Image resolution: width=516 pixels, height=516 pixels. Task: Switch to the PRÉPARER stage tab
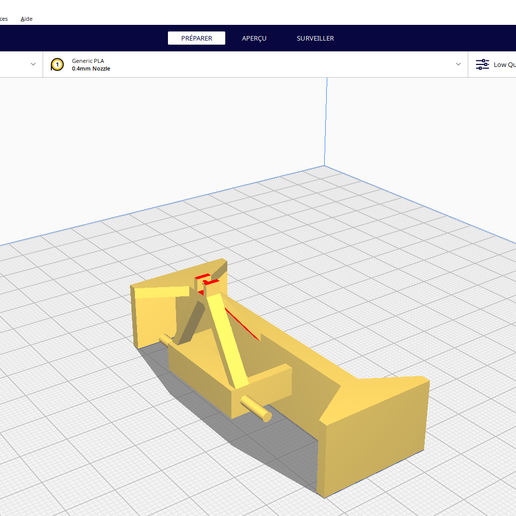click(196, 38)
